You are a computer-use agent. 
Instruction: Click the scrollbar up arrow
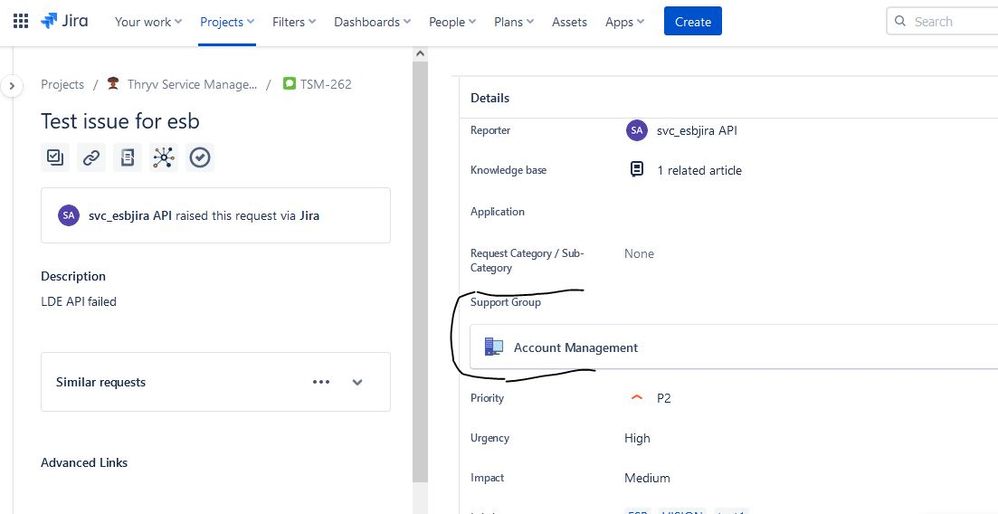click(x=419, y=54)
